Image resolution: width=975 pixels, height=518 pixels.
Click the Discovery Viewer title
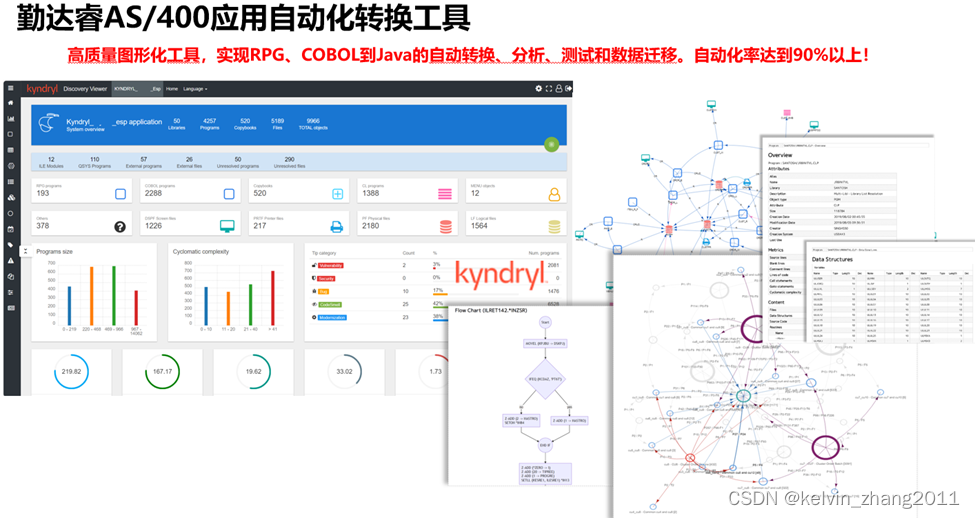coord(85,89)
